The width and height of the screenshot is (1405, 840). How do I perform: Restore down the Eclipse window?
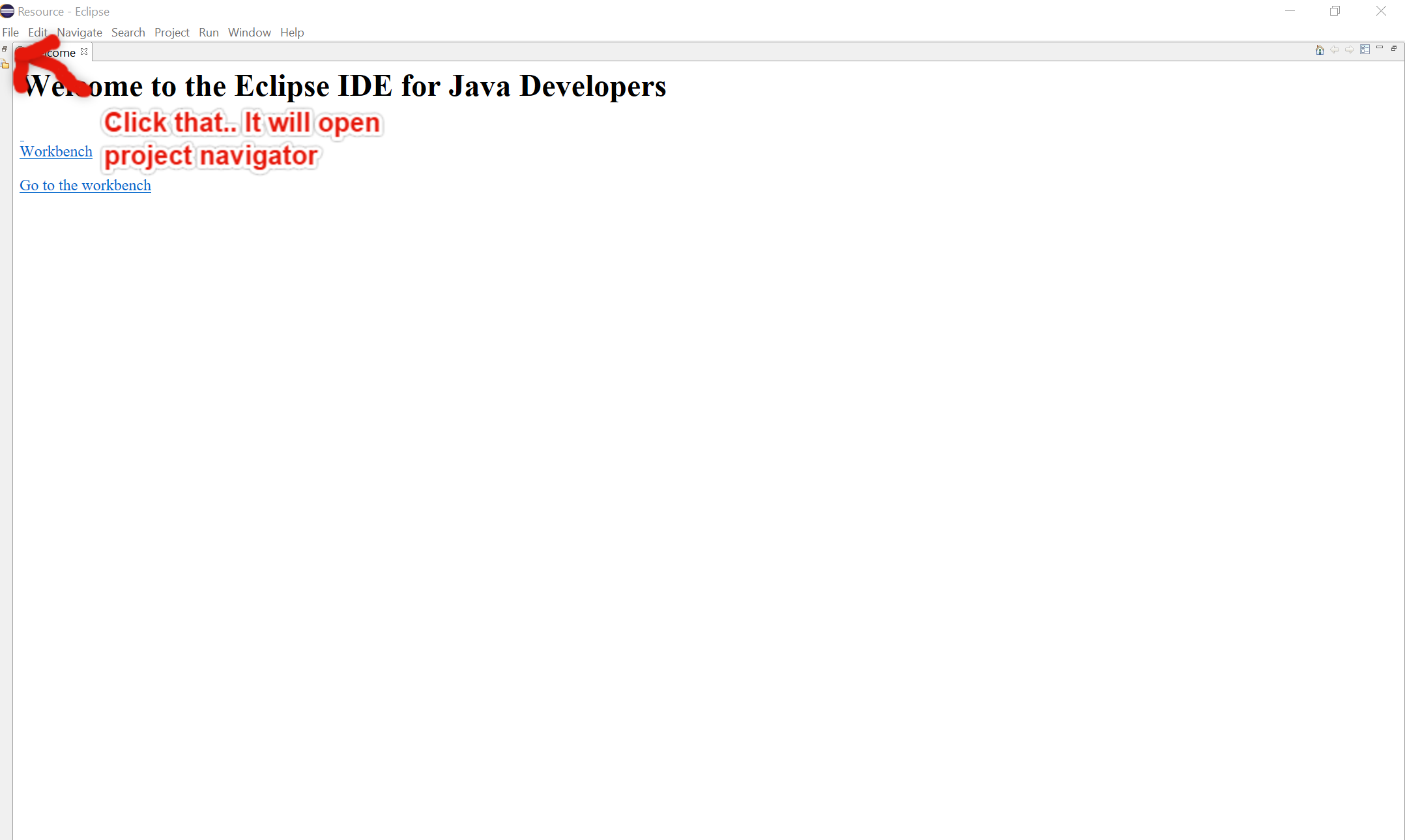click(x=1335, y=11)
